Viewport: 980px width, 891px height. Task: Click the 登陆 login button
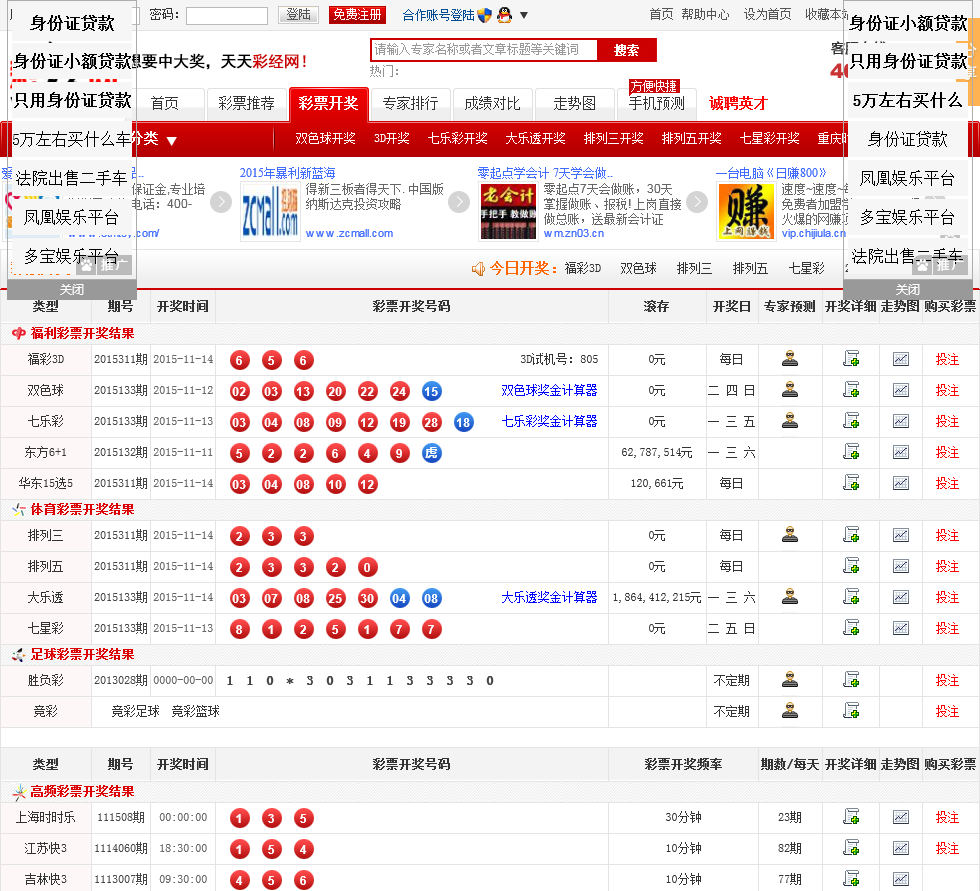click(298, 14)
